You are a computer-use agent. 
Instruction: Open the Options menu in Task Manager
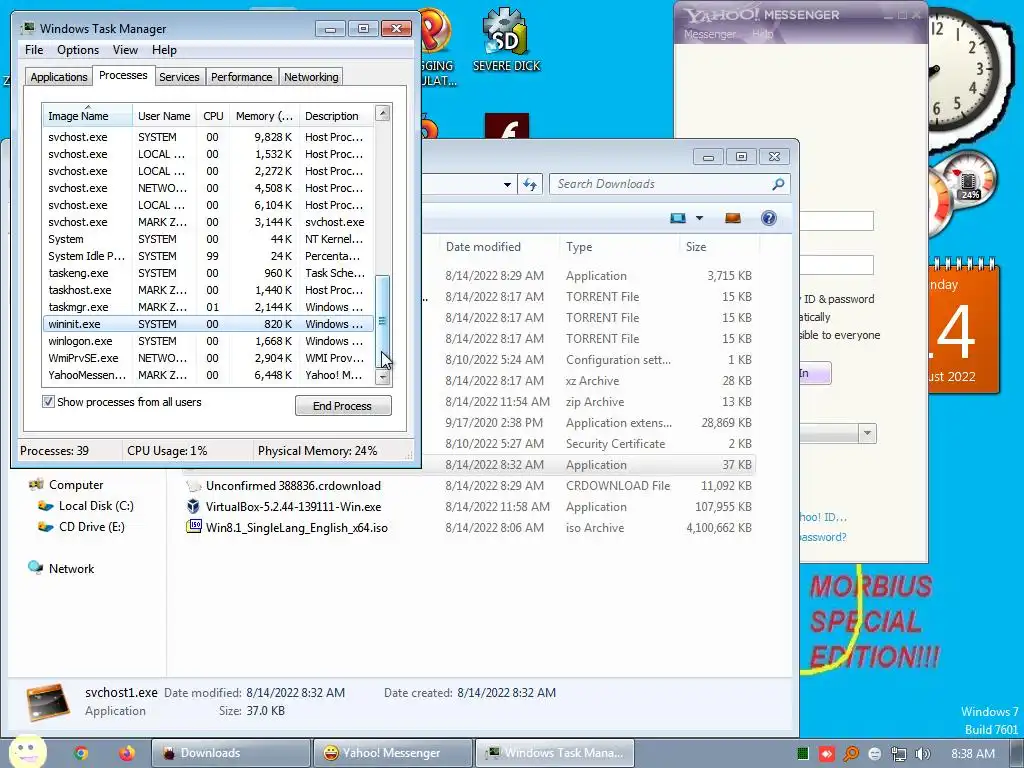point(78,50)
